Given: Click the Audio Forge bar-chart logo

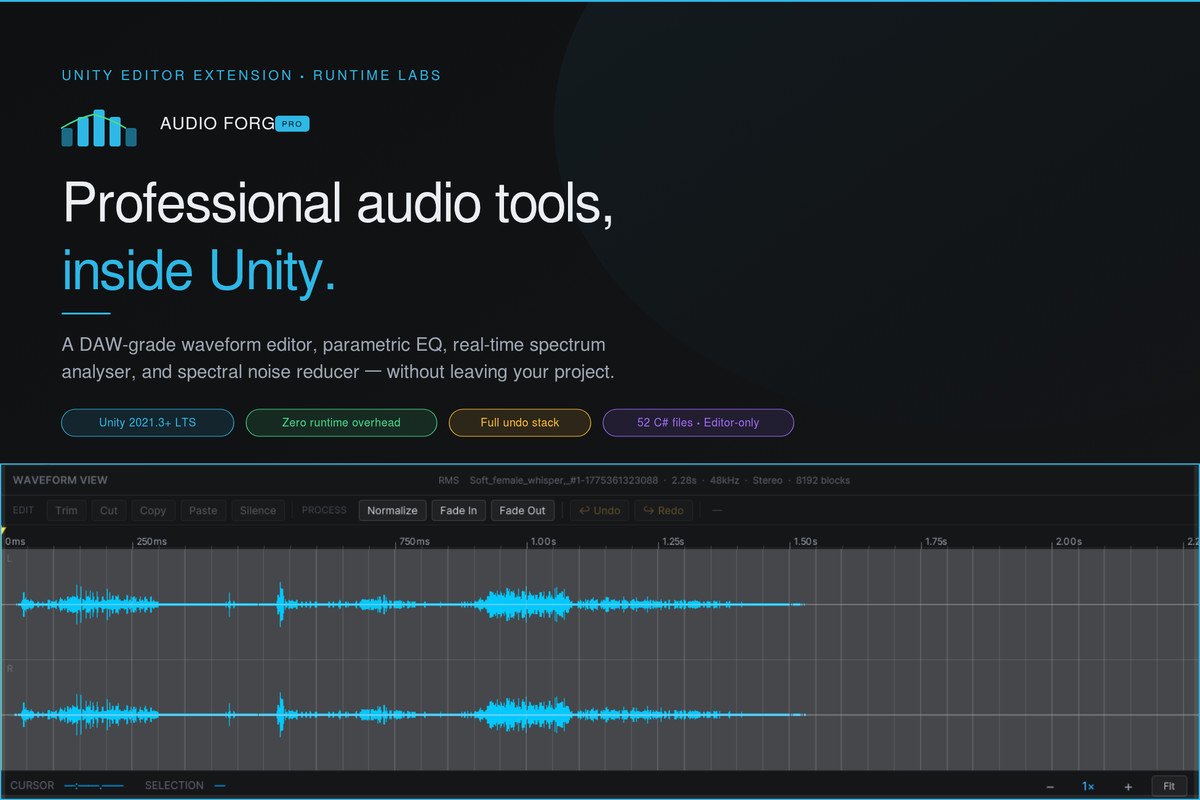Looking at the screenshot, I should [x=98, y=128].
